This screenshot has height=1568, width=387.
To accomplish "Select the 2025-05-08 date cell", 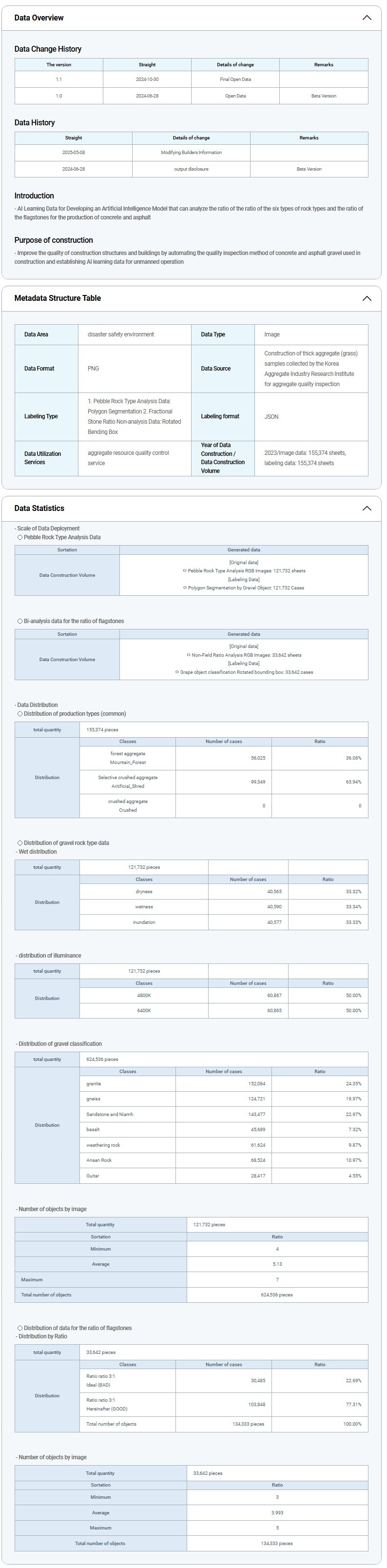I will coord(73,153).
